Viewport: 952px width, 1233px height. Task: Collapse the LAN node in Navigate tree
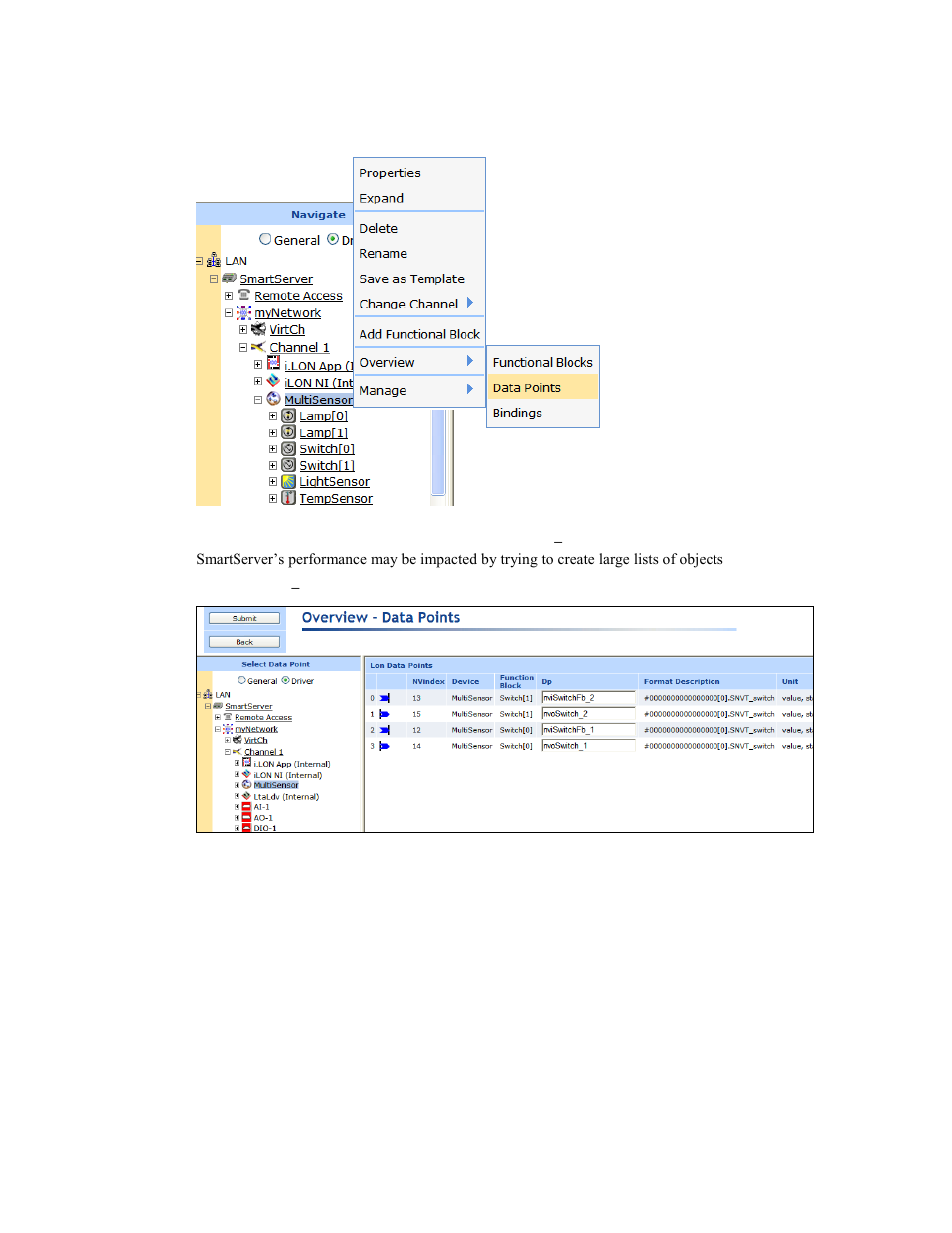click(x=199, y=261)
